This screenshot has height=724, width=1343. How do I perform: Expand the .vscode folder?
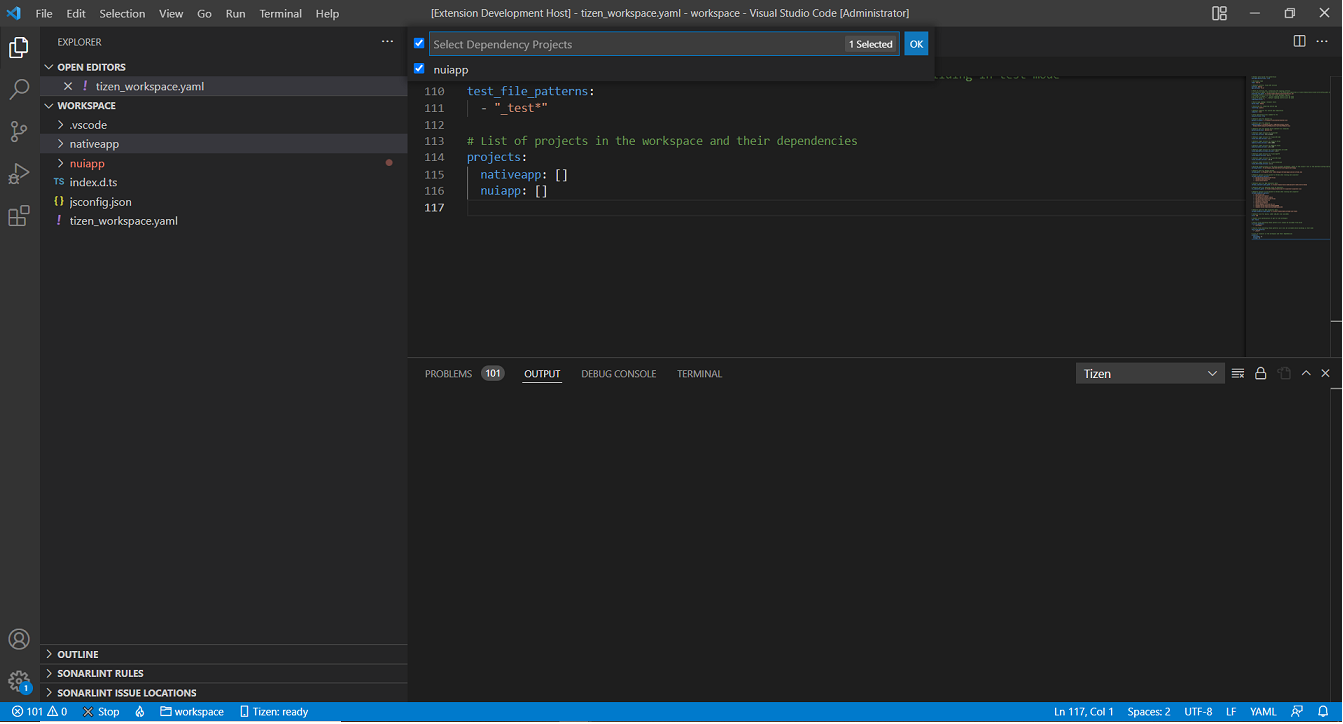(90, 124)
